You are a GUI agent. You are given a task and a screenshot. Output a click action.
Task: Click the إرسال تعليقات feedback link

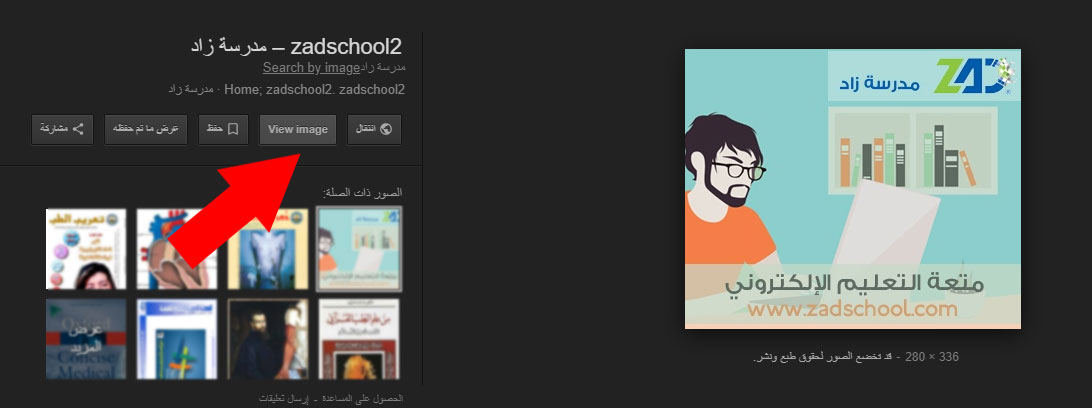[283, 399]
